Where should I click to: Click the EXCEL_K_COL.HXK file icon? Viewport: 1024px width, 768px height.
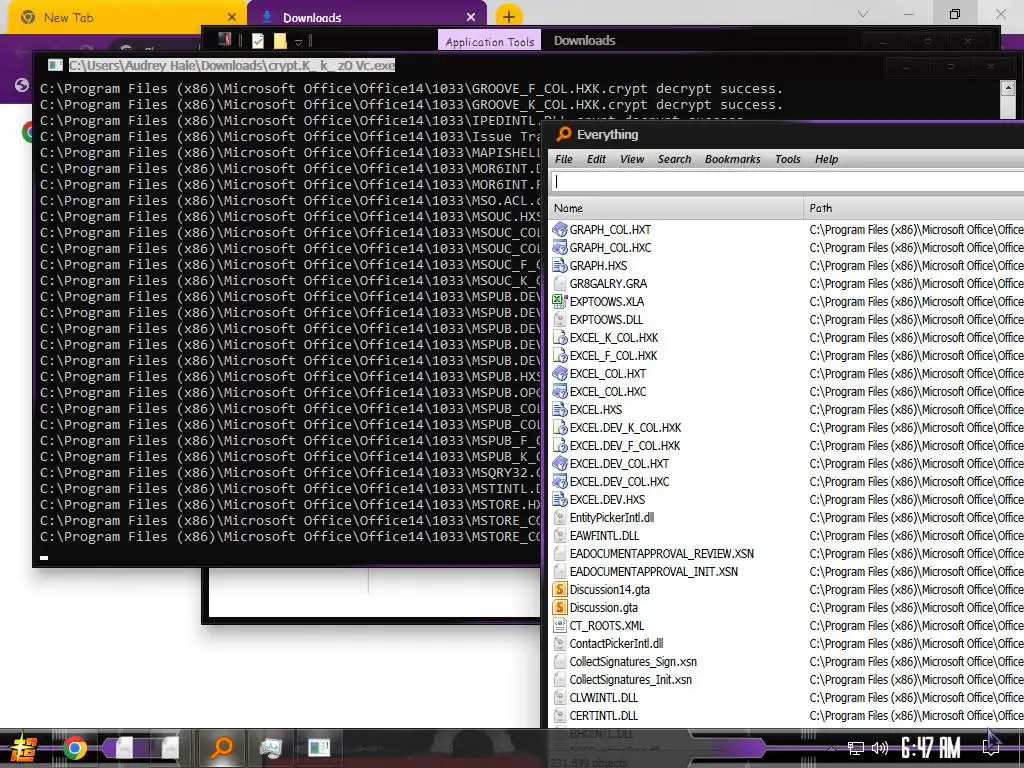pos(560,338)
